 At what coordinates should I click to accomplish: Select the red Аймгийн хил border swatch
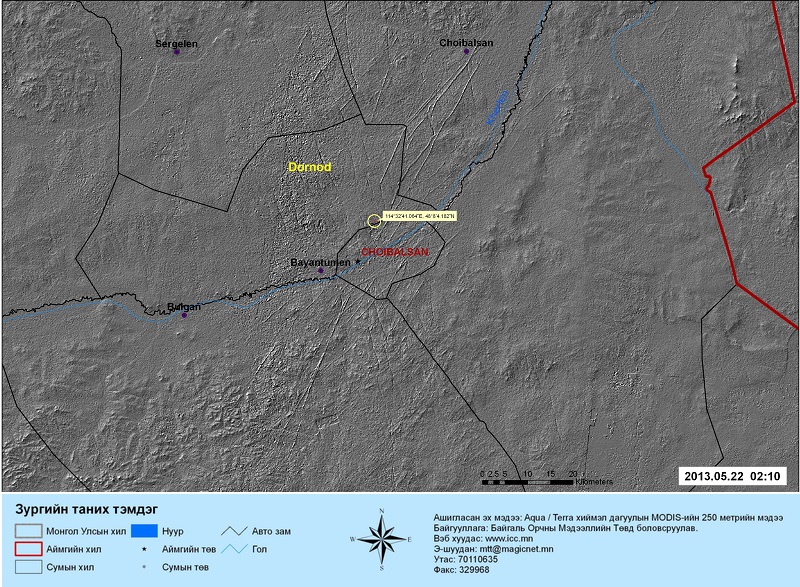point(31,549)
